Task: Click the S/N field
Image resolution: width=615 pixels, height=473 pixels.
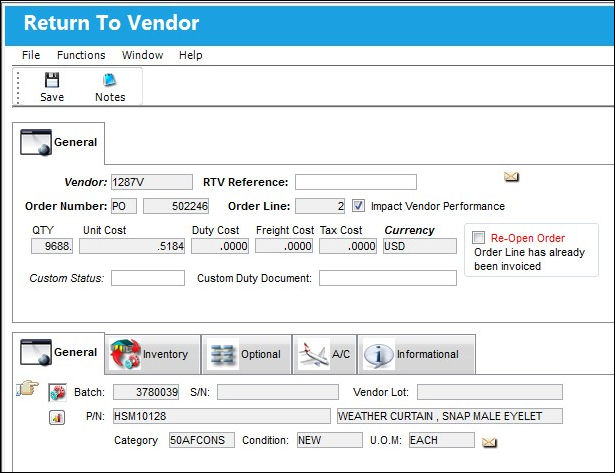Action: (278, 392)
